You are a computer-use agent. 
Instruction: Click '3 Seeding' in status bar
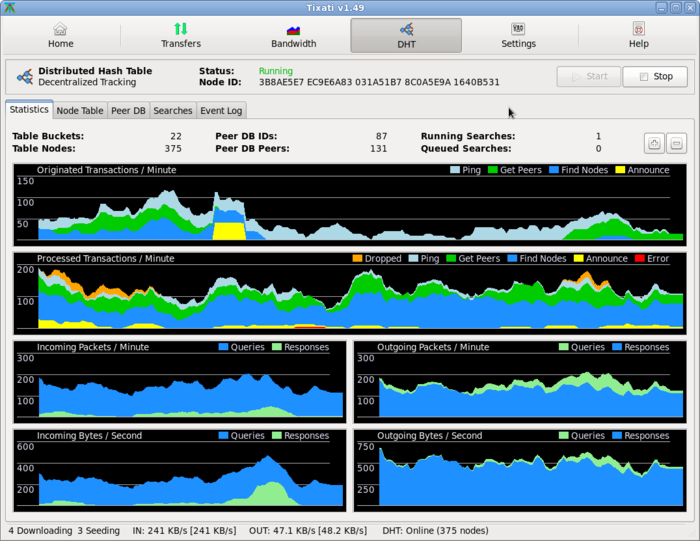point(99,531)
